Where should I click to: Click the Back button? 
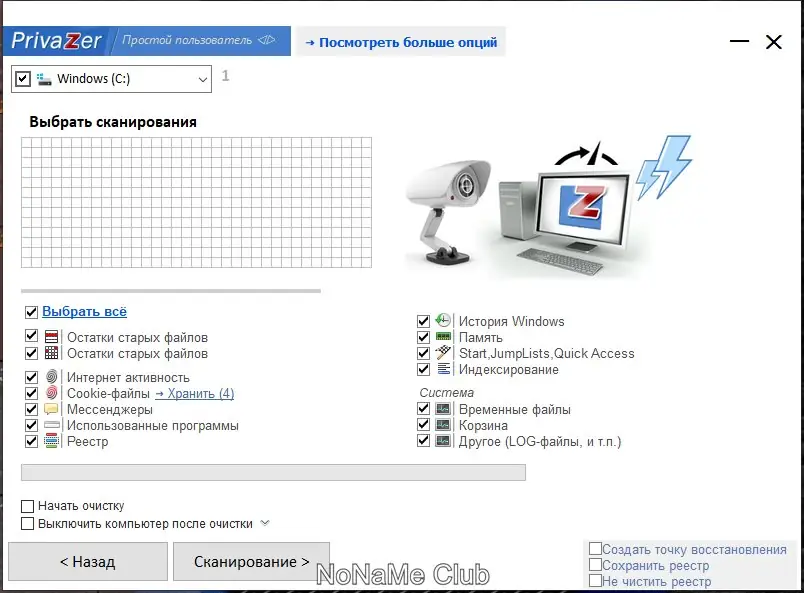coord(88,562)
